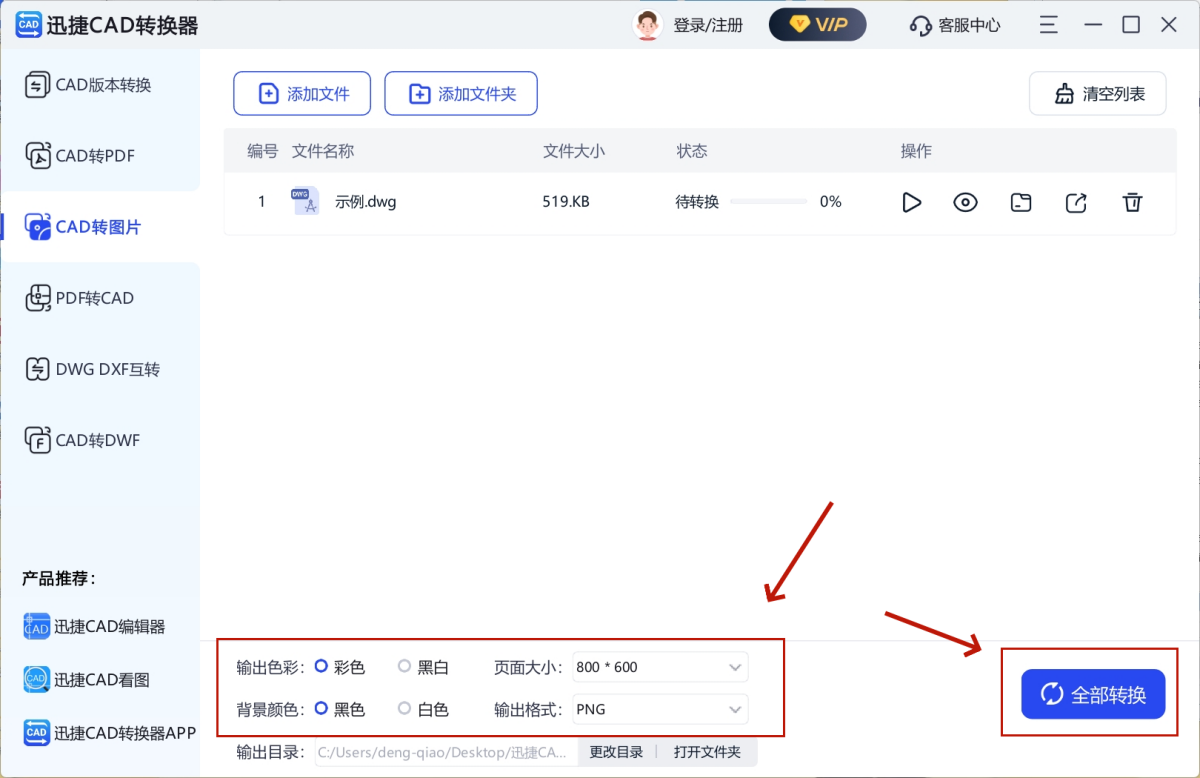This screenshot has width=1200, height=778.
Task: Switch to CAD转PDF tab
Action: (x=100, y=156)
